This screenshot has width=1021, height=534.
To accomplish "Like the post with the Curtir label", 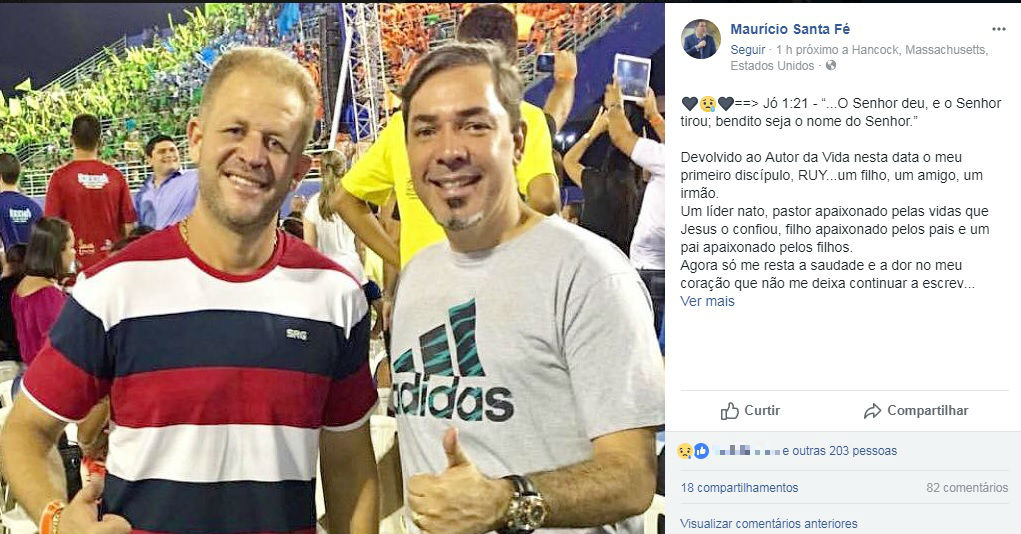I will [x=762, y=410].
